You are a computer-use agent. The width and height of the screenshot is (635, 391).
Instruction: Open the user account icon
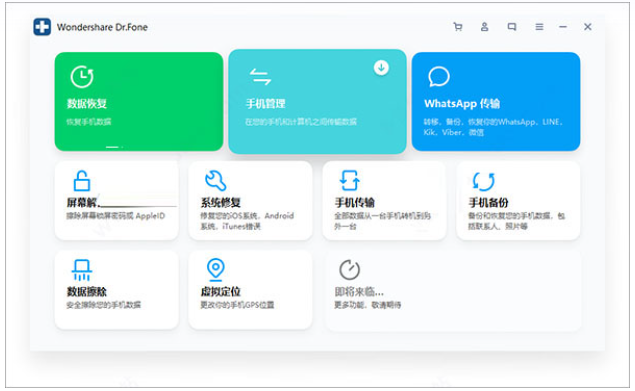[484, 27]
